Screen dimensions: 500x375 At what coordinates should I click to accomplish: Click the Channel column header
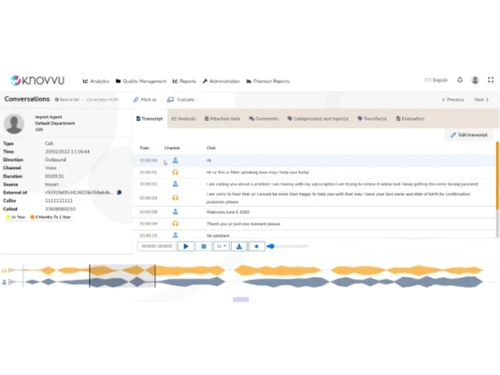coord(172,148)
